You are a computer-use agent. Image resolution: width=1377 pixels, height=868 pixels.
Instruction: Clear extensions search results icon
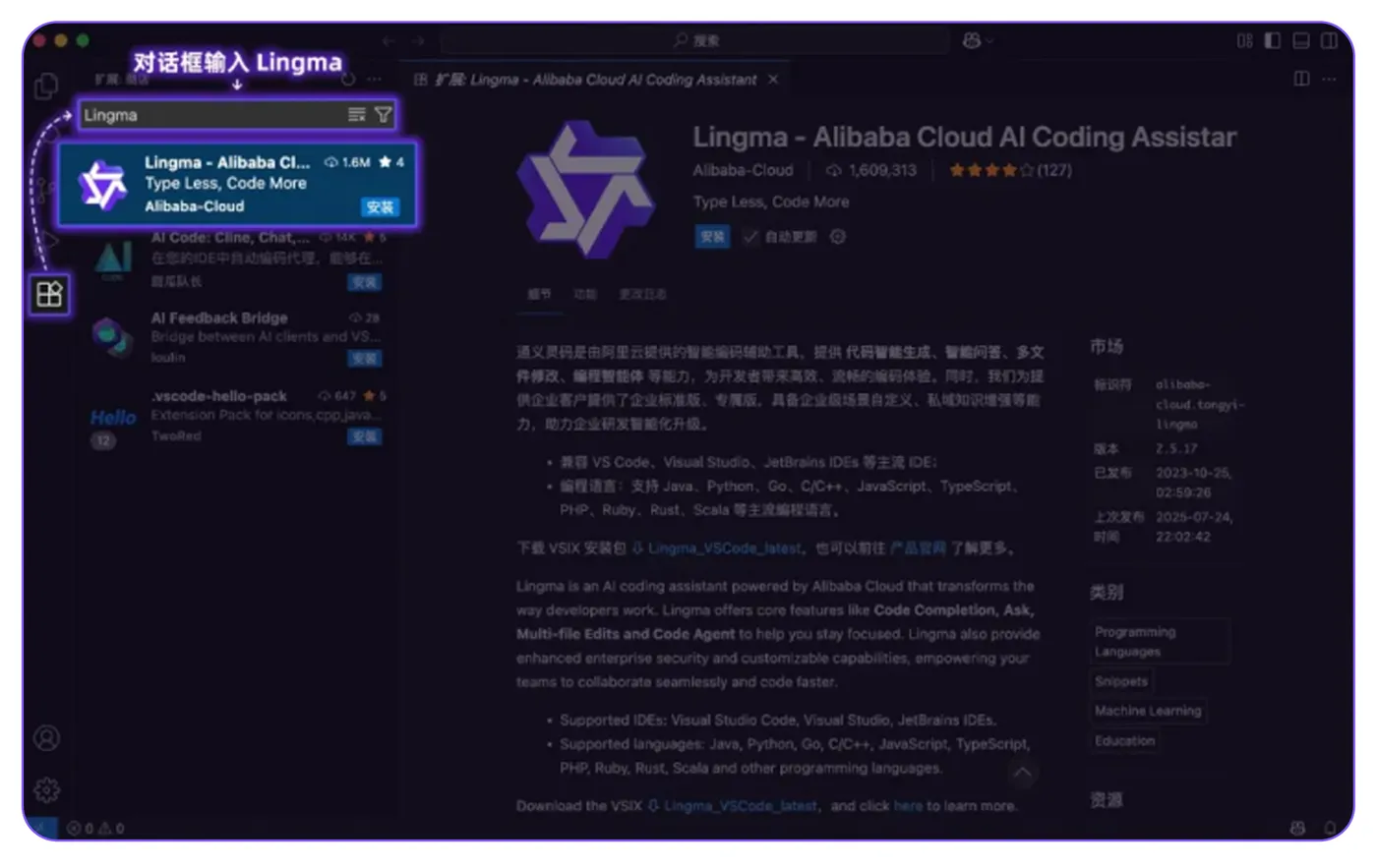357,115
